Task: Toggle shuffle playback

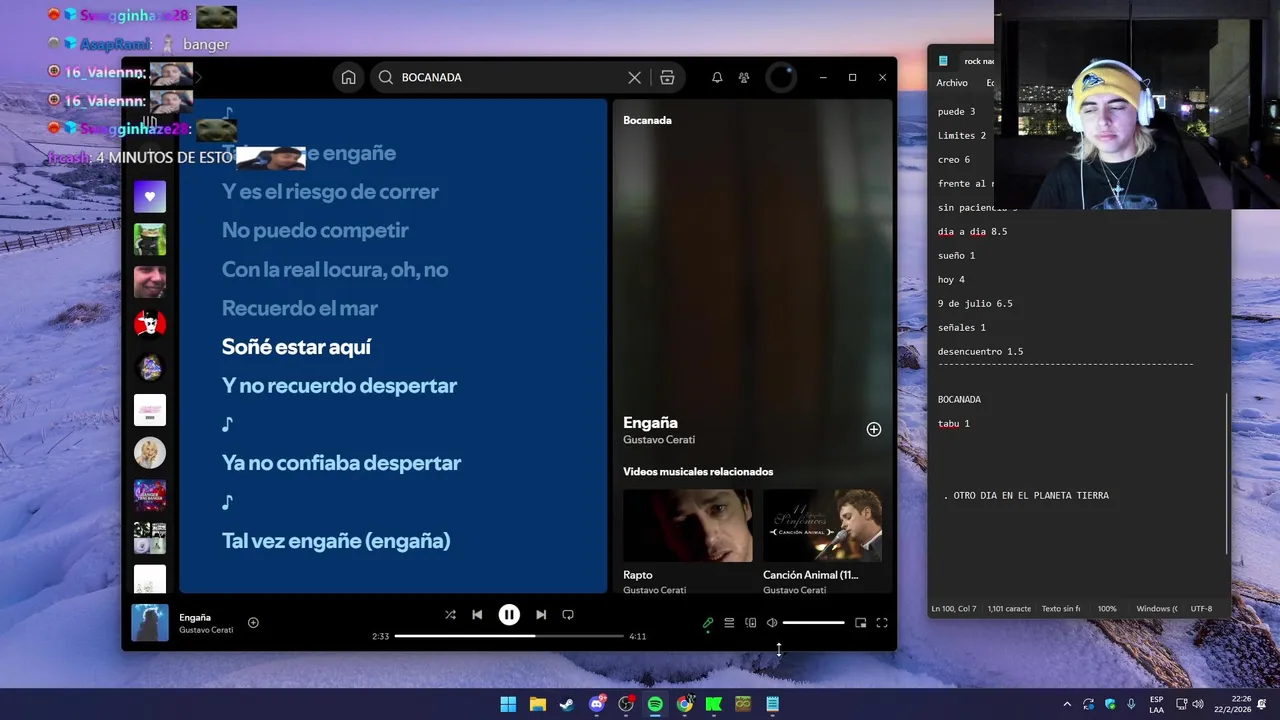Action: [x=450, y=615]
